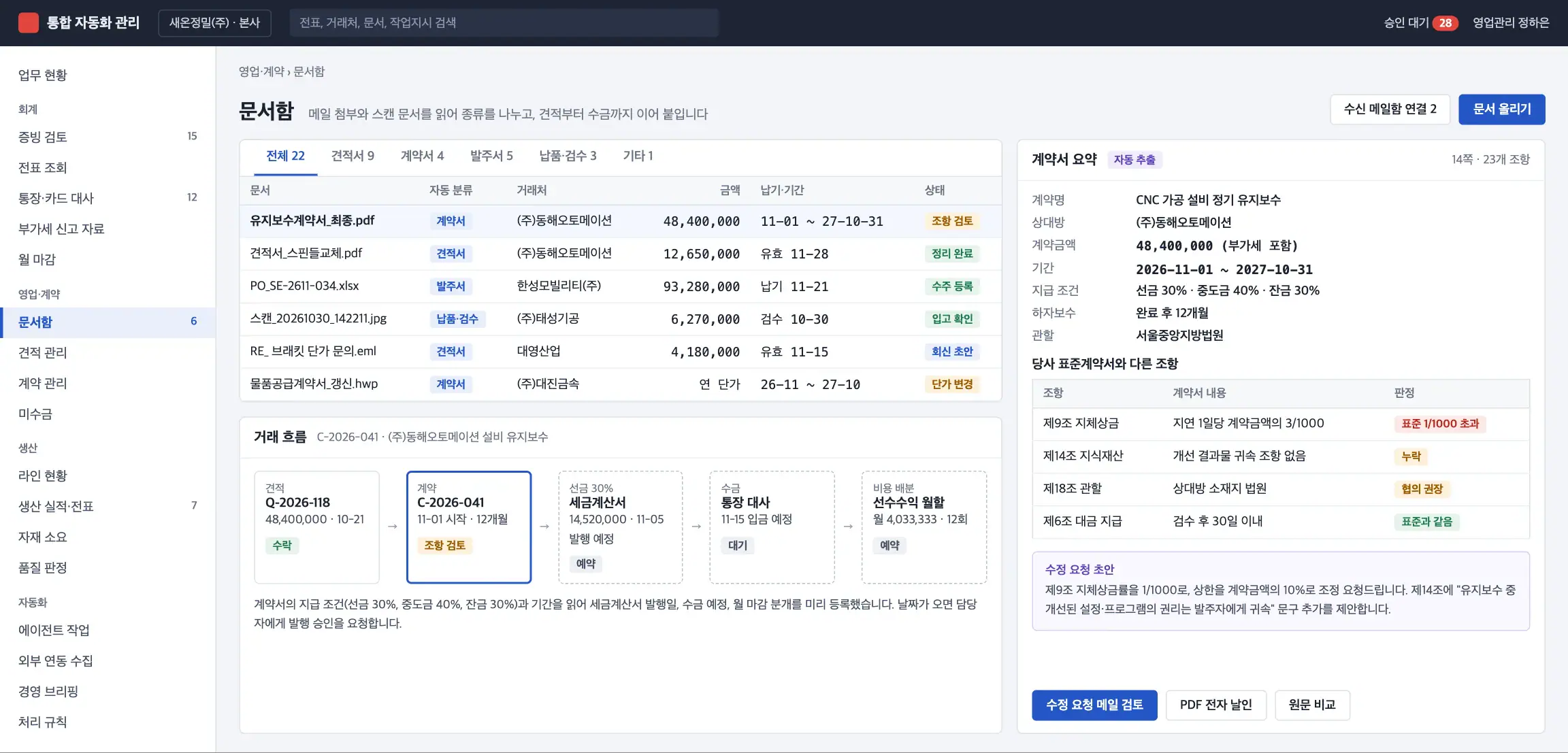Image resolution: width=1568 pixels, height=753 pixels.
Task: Click the 회신 초안 status badge
Action: (952, 352)
